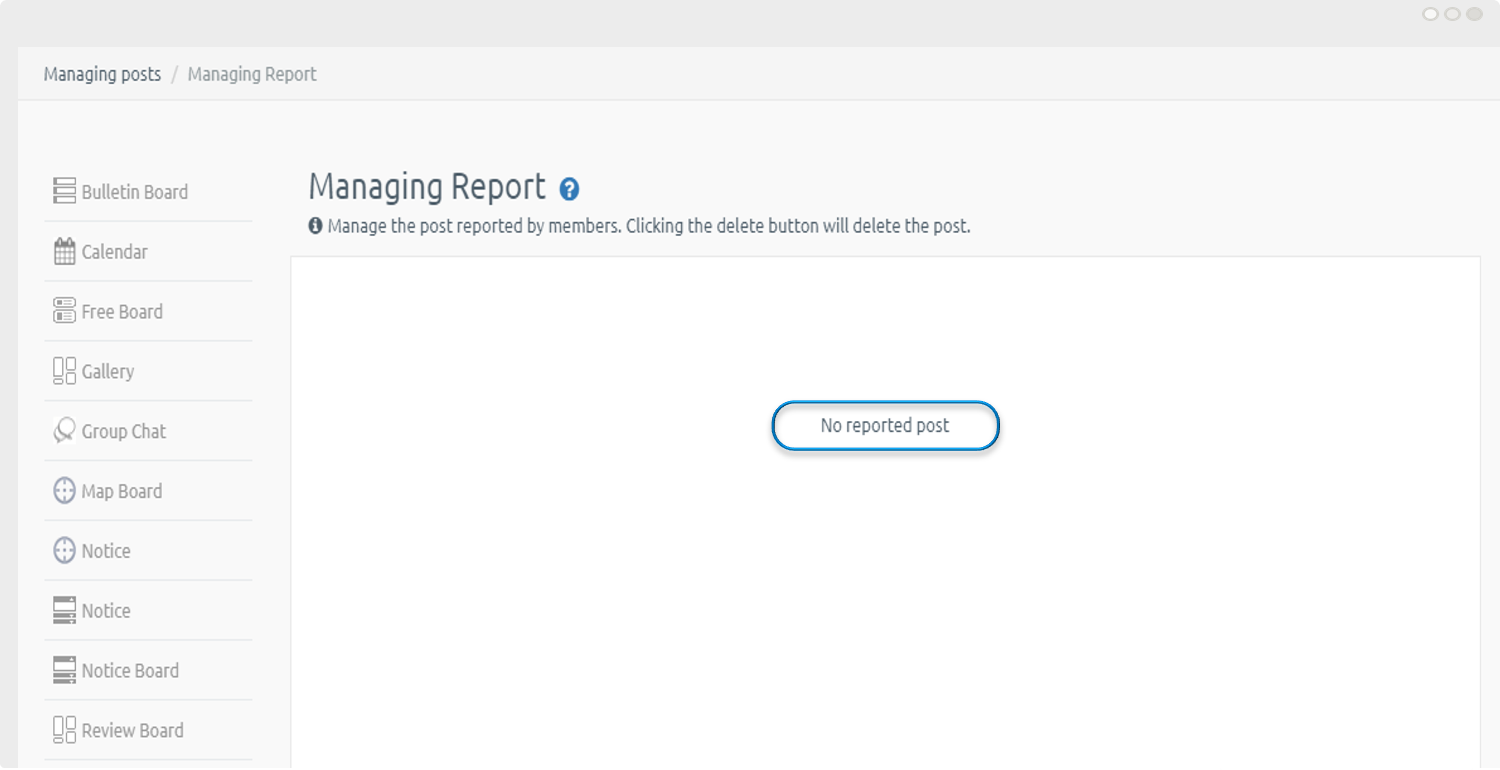1500x770 pixels.
Task: Open the Review Board icon
Action: tap(64, 730)
